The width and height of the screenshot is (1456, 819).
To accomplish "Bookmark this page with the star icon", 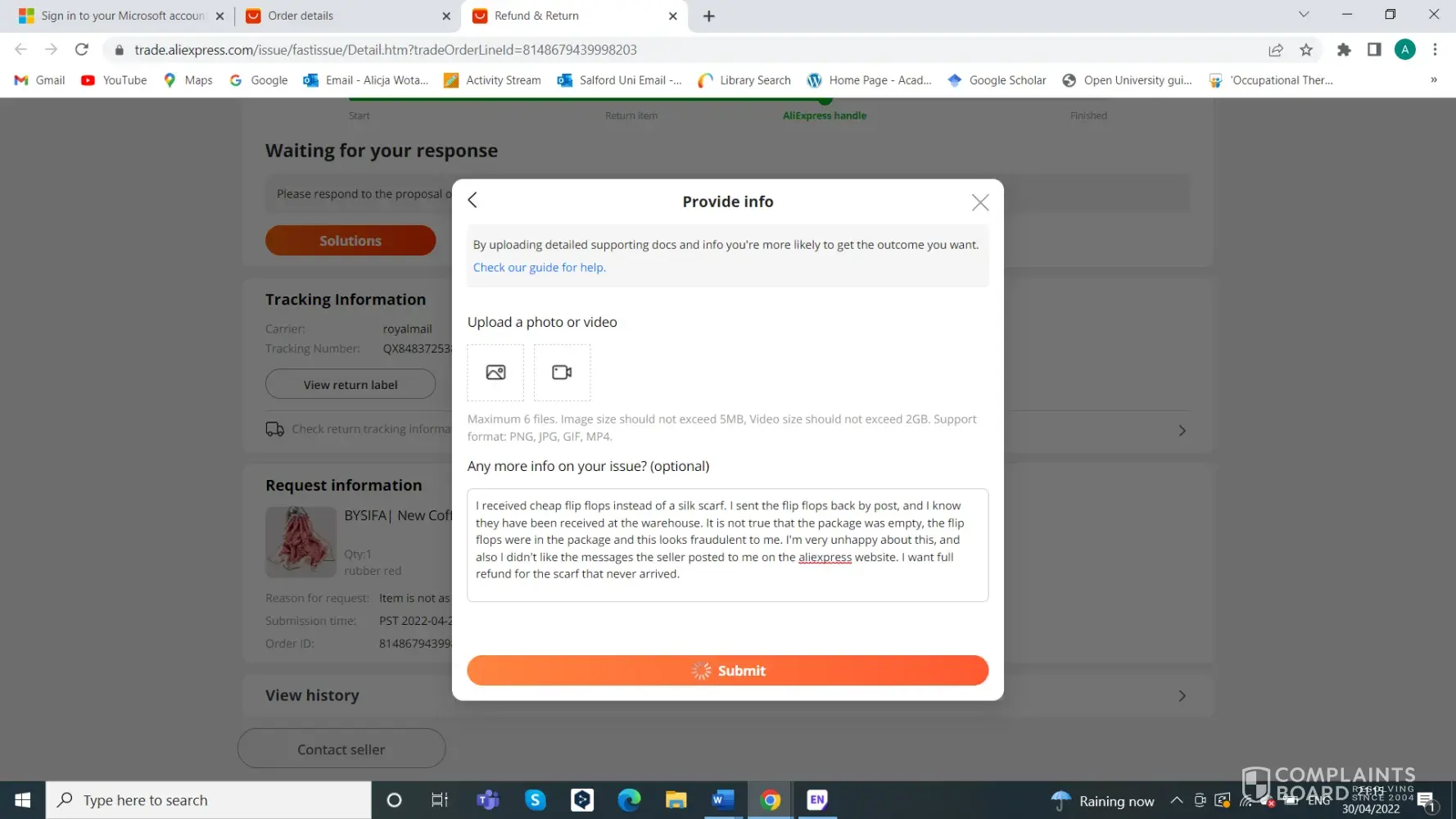I will pyautogui.click(x=1306, y=50).
